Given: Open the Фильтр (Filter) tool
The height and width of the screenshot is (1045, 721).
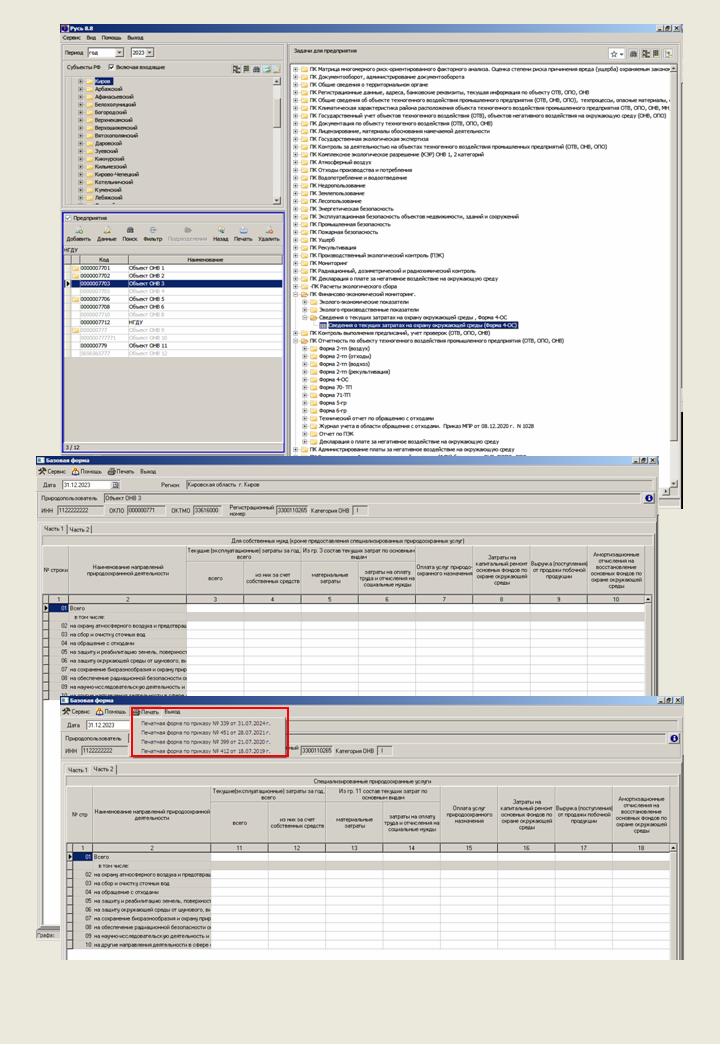Looking at the screenshot, I should (x=153, y=231).
